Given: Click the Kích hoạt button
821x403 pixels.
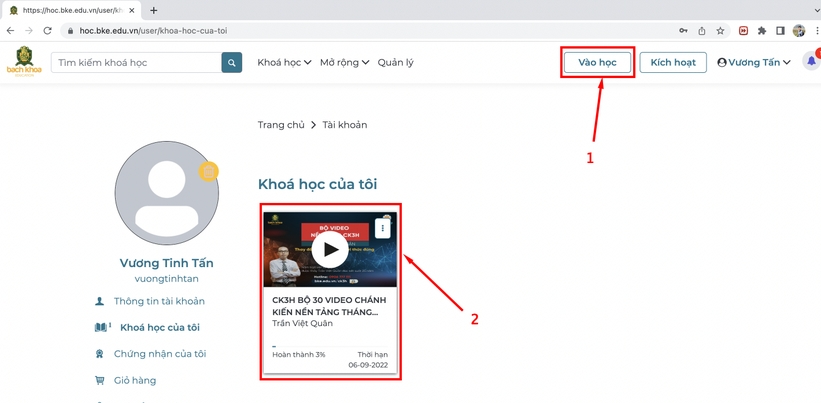Looking at the screenshot, I should pyautogui.click(x=673, y=62).
